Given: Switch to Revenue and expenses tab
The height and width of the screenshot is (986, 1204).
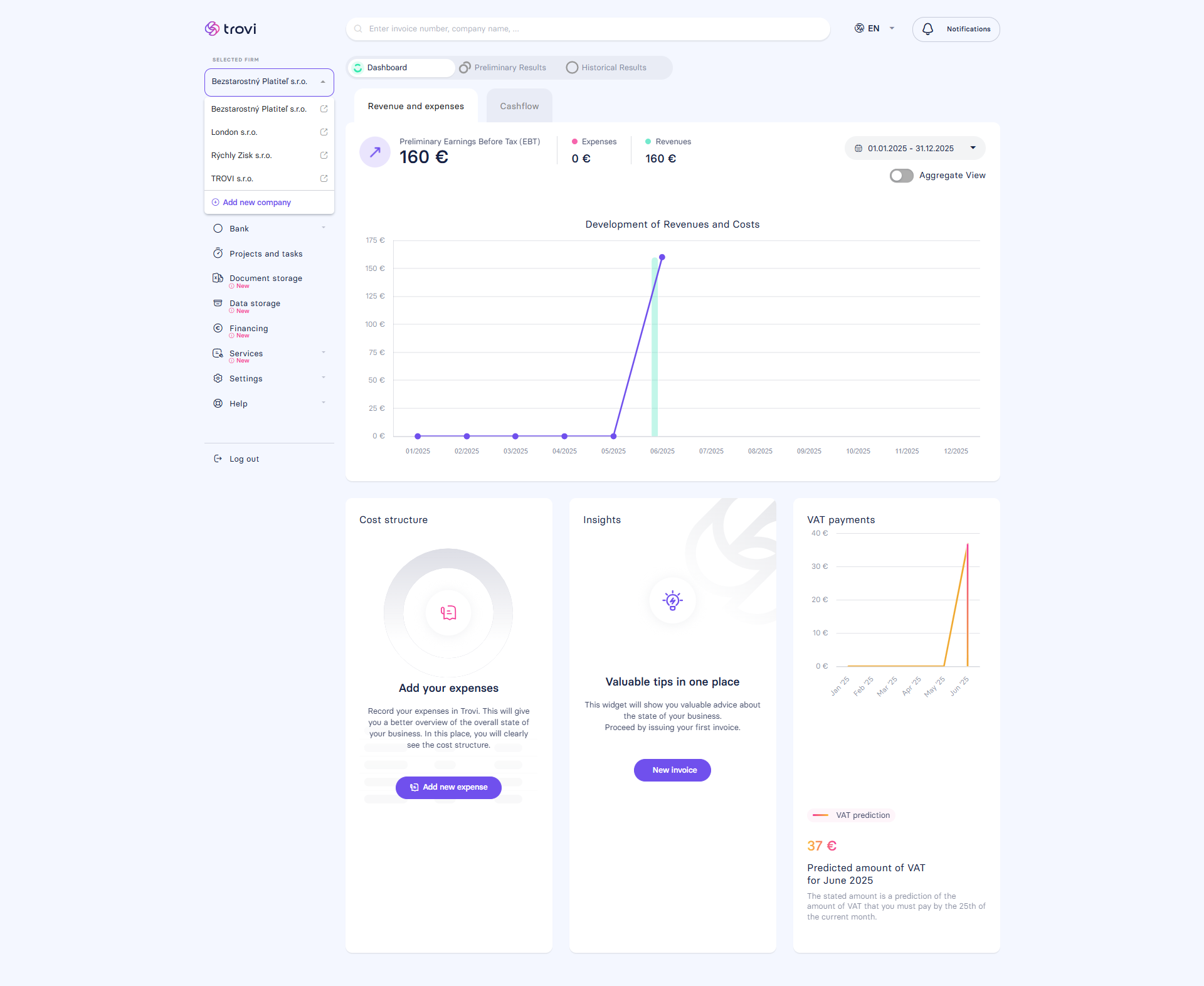Looking at the screenshot, I should point(416,107).
